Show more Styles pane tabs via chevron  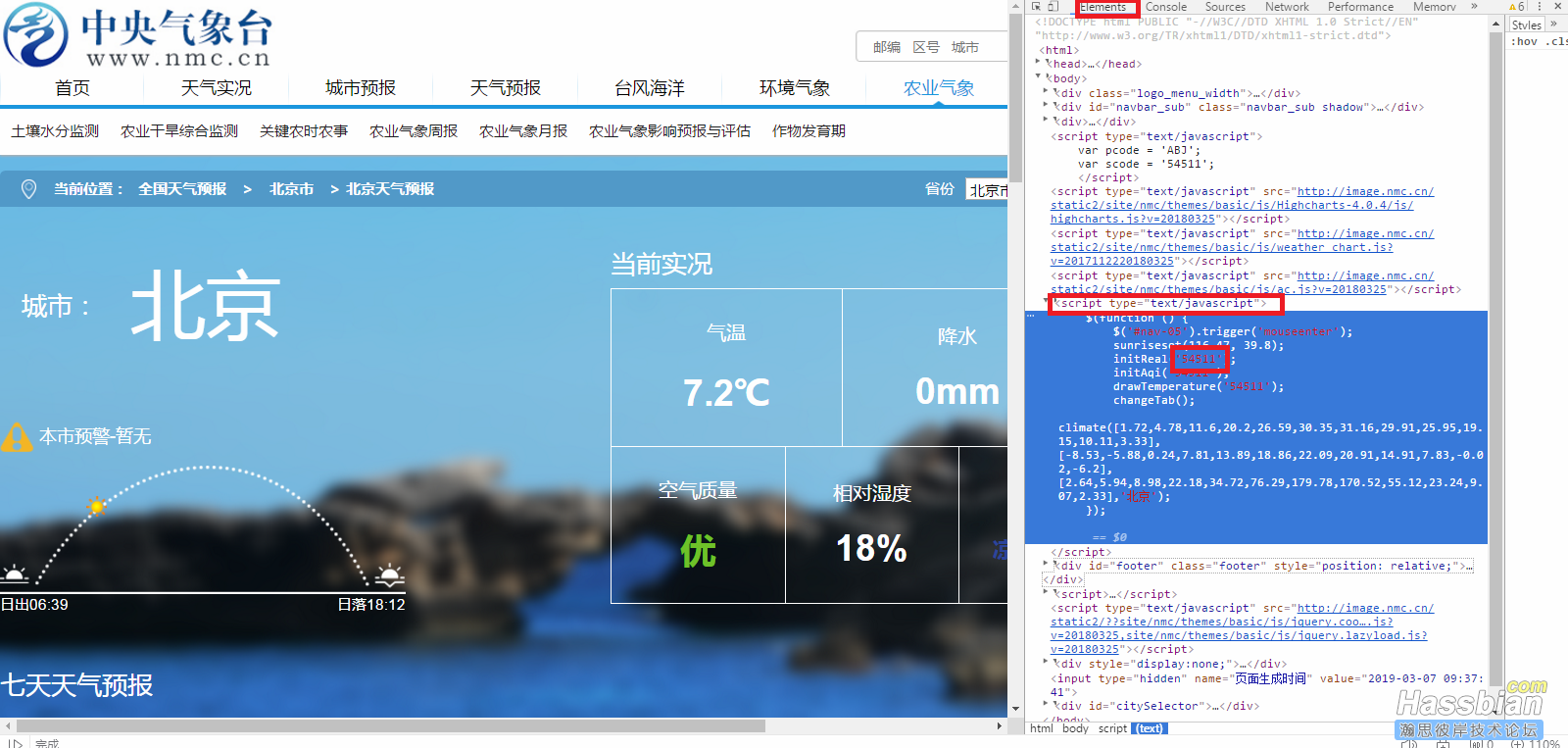[1553, 25]
